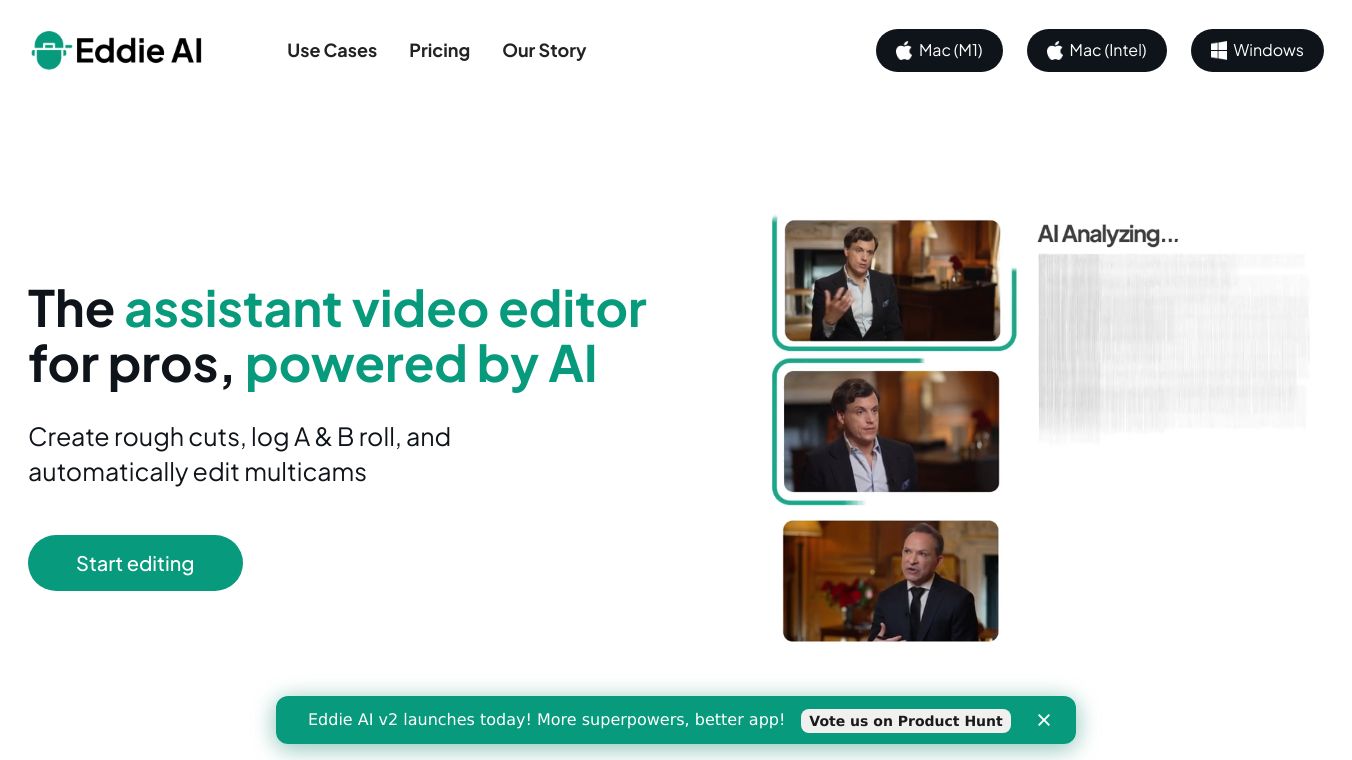Click the Eddie AI logo icon
Viewport: 1352px width, 760px height.
point(49,50)
